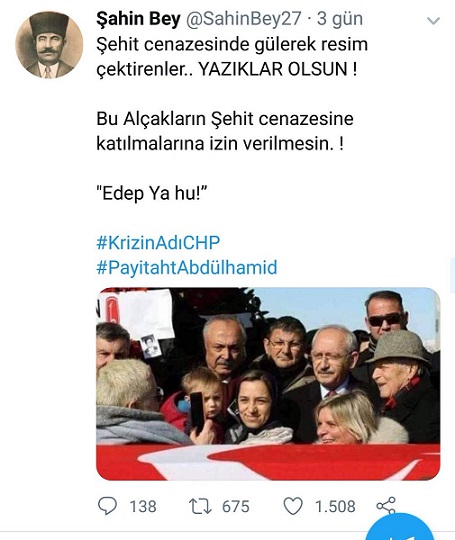Open the share icon options
This screenshot has height=540, width=455.
(x=386, y=506)
